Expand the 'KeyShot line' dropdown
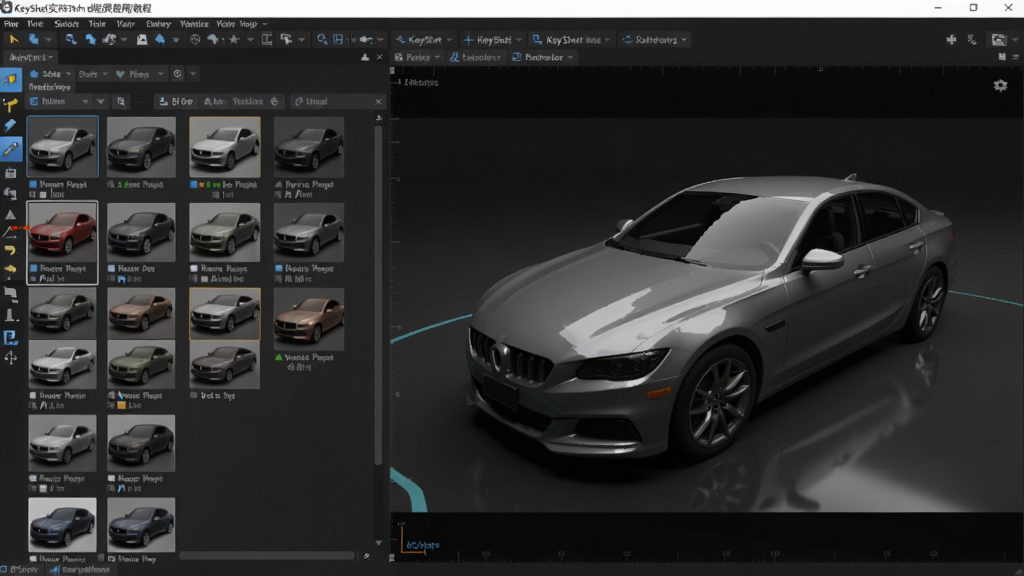The height and width of the screenshot is (576, 1024). [607, 40]
